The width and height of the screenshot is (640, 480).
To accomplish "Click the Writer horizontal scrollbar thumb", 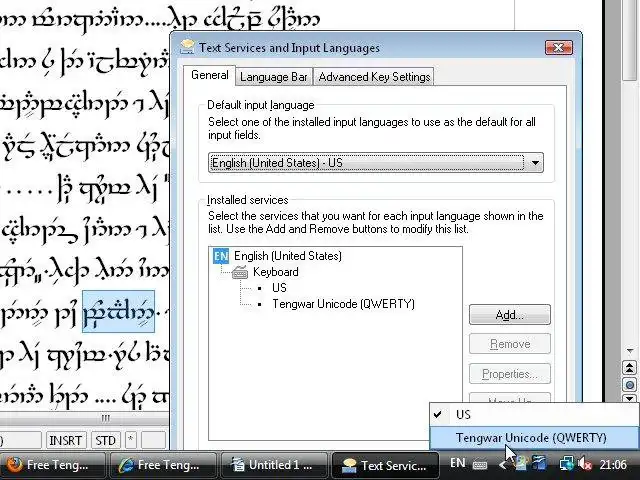I will pos(84,418).
